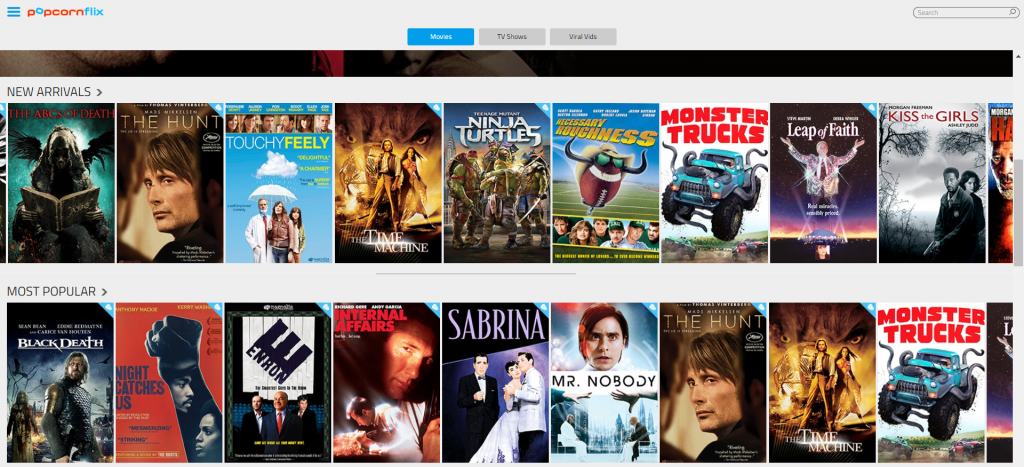Open the New Arrivals section link

(49, 92)
